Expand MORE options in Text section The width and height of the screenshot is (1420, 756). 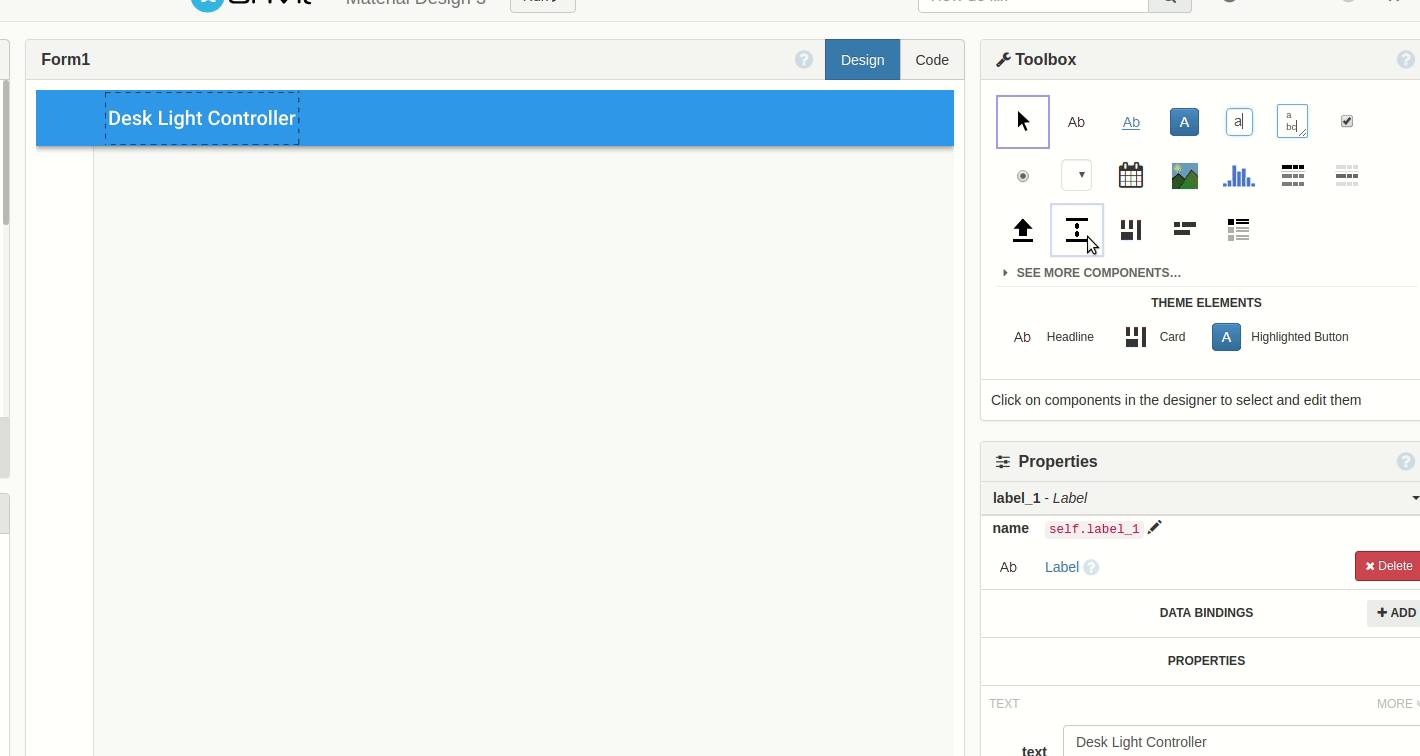click(x=1396, y=704)
